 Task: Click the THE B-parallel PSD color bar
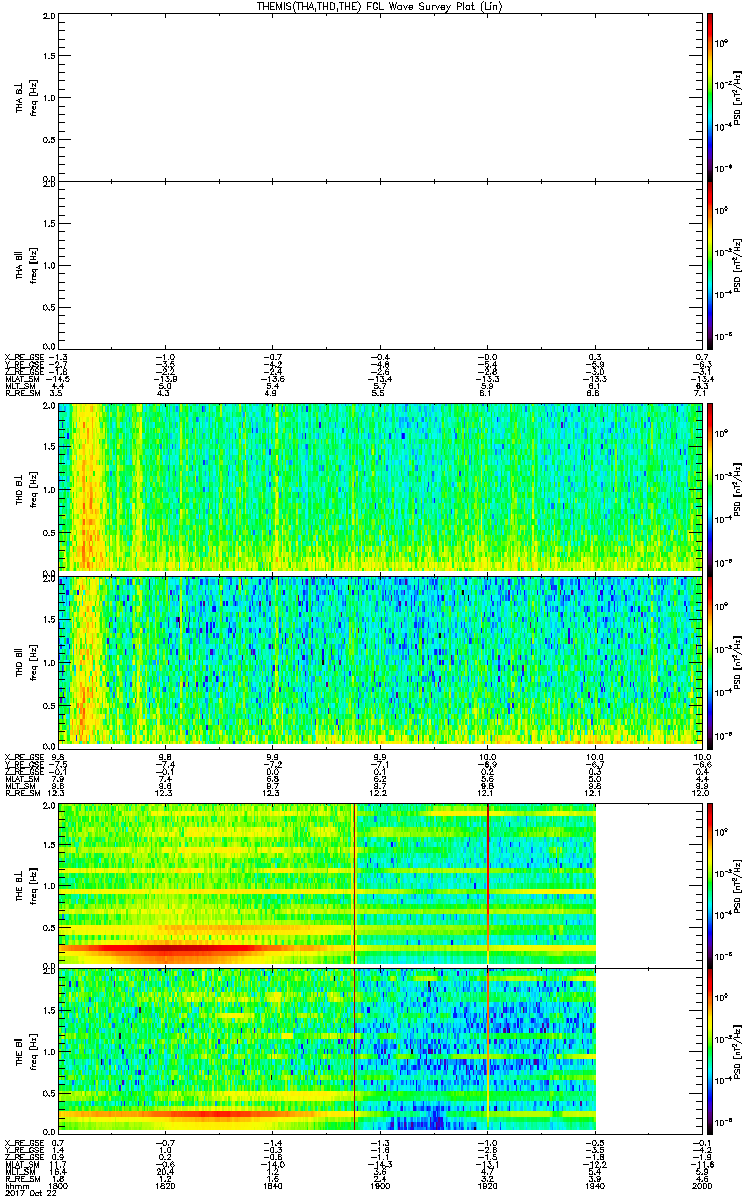(x=709, y=1050)
